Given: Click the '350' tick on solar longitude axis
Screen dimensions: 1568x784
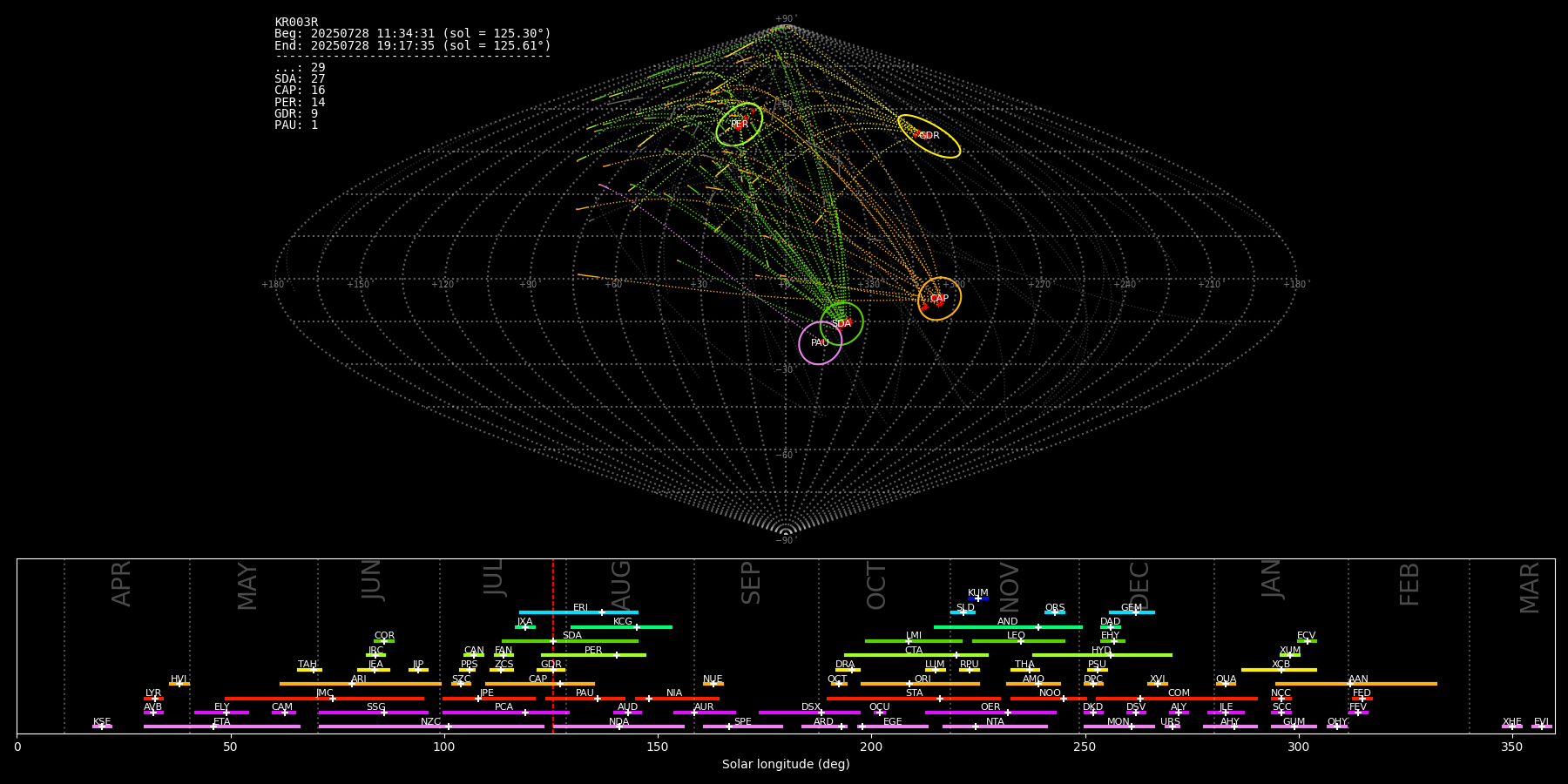Looking at the screenshot, I should coord(1511,747).
